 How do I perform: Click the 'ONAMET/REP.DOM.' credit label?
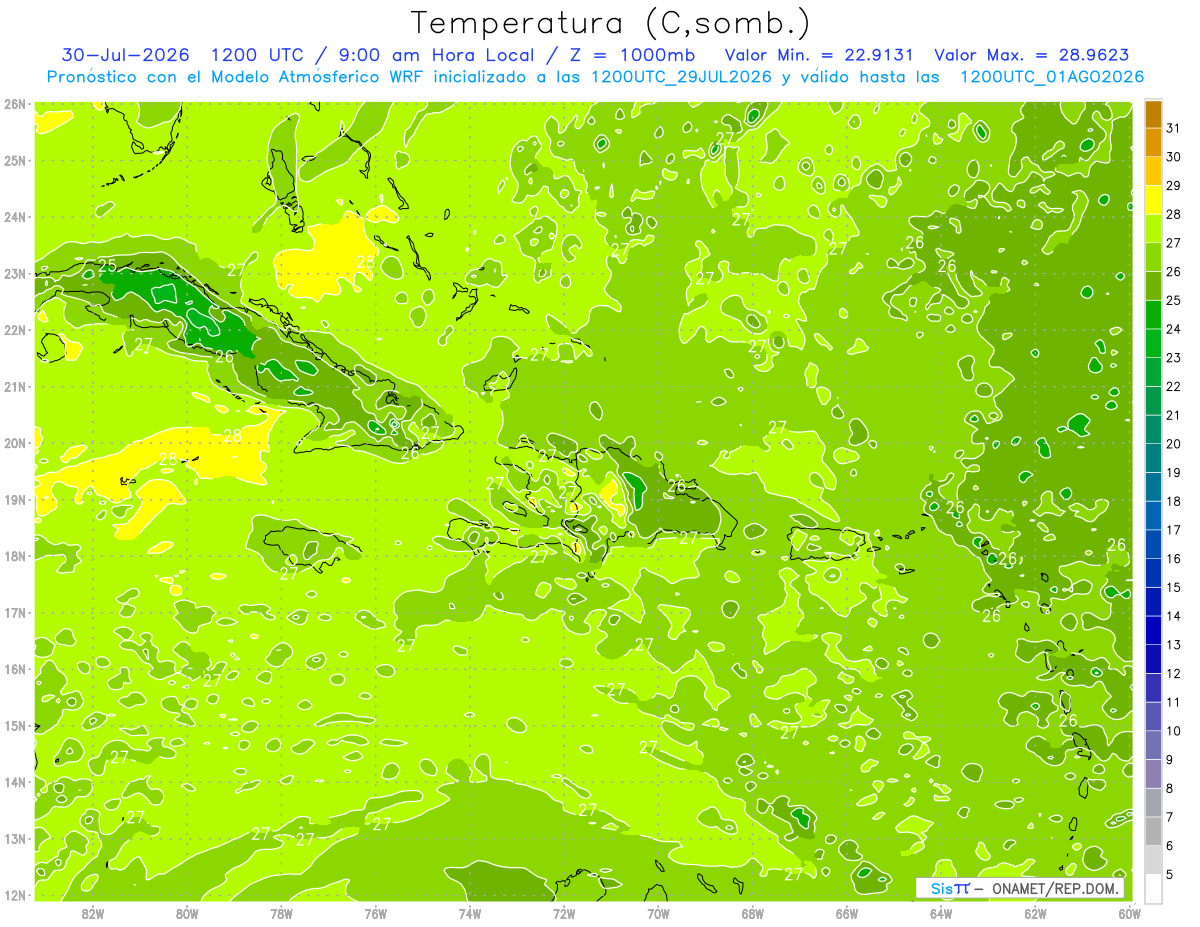[x=1056, y=889]
